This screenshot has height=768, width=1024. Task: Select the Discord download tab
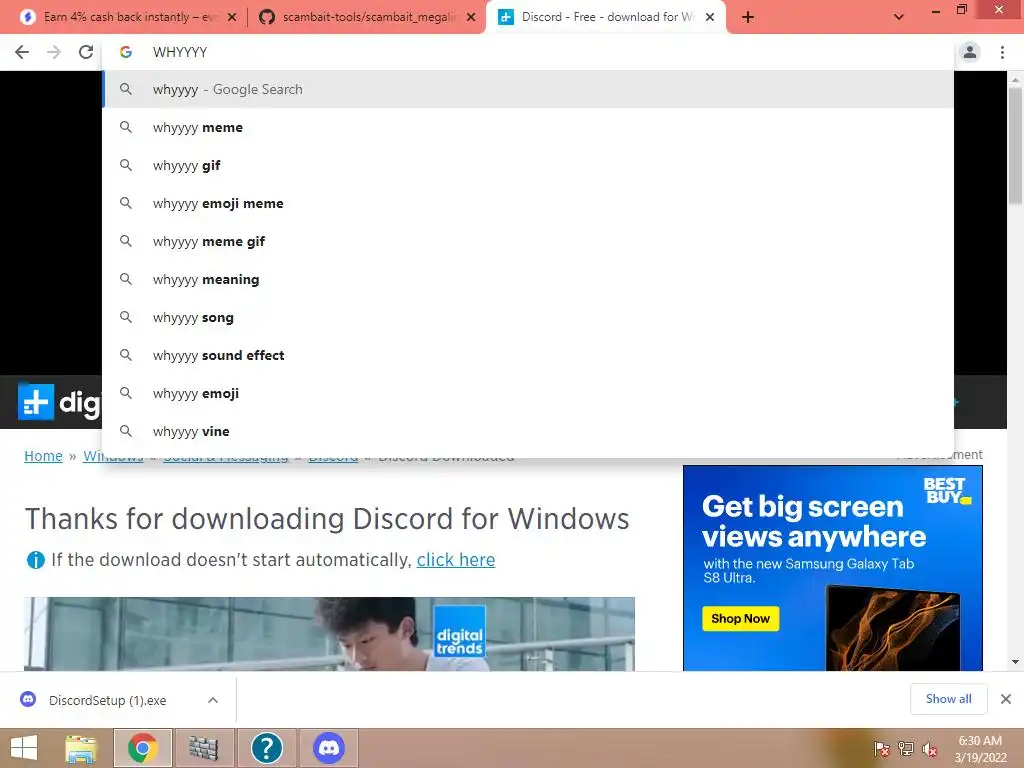pos(606,17)
